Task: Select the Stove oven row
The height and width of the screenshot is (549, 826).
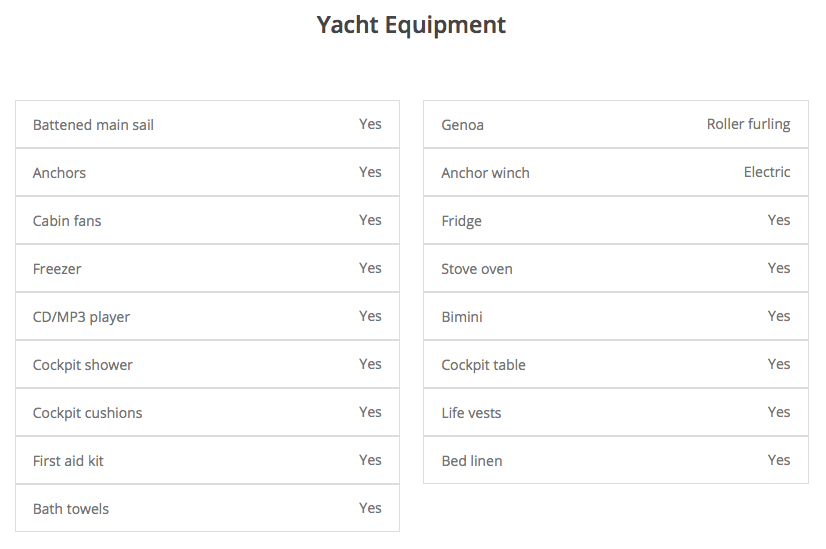Action: (x=615, y=269)
